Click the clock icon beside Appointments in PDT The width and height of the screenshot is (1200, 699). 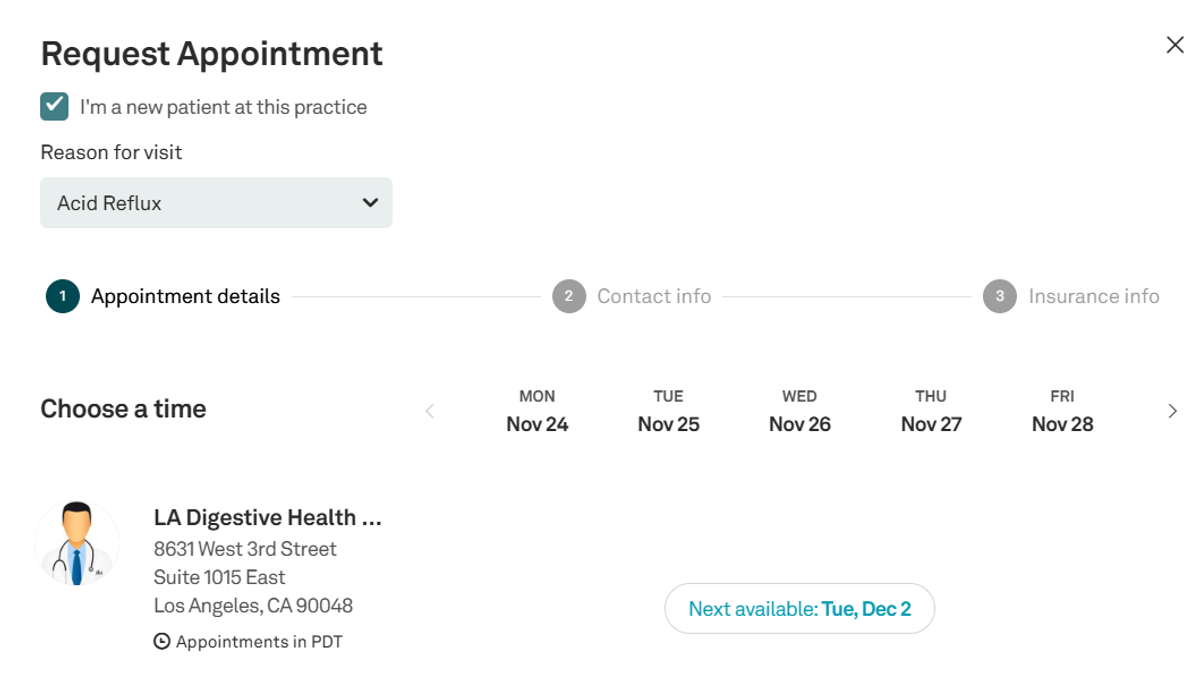[x=162, y=642]
